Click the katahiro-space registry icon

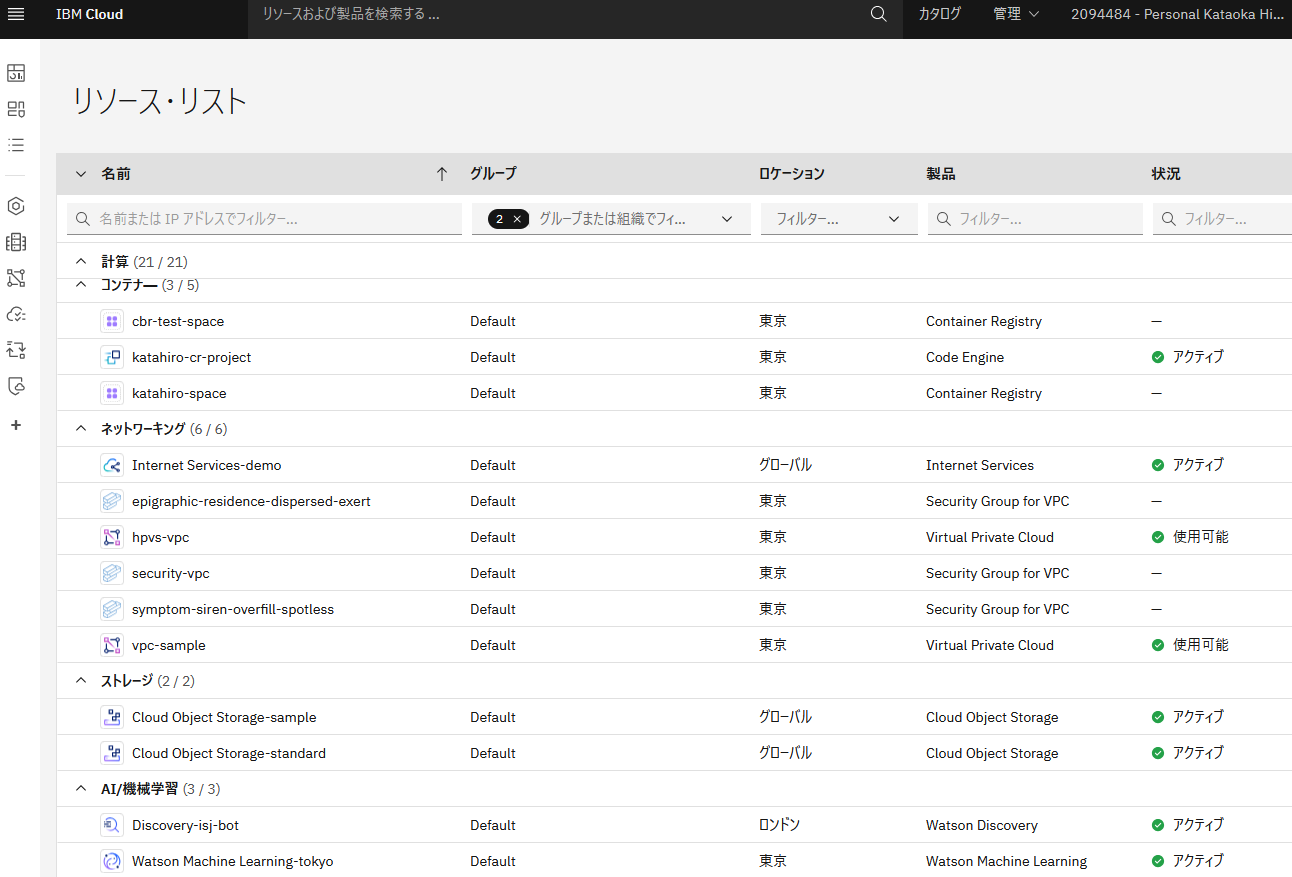112,393
